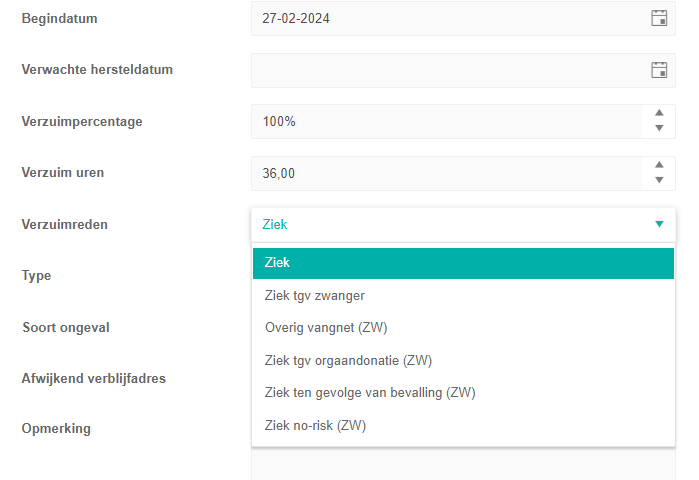The image size is (699, 480).
Task: Increase Verzuim uren with the up arrow
Action: tap(659, 165)
